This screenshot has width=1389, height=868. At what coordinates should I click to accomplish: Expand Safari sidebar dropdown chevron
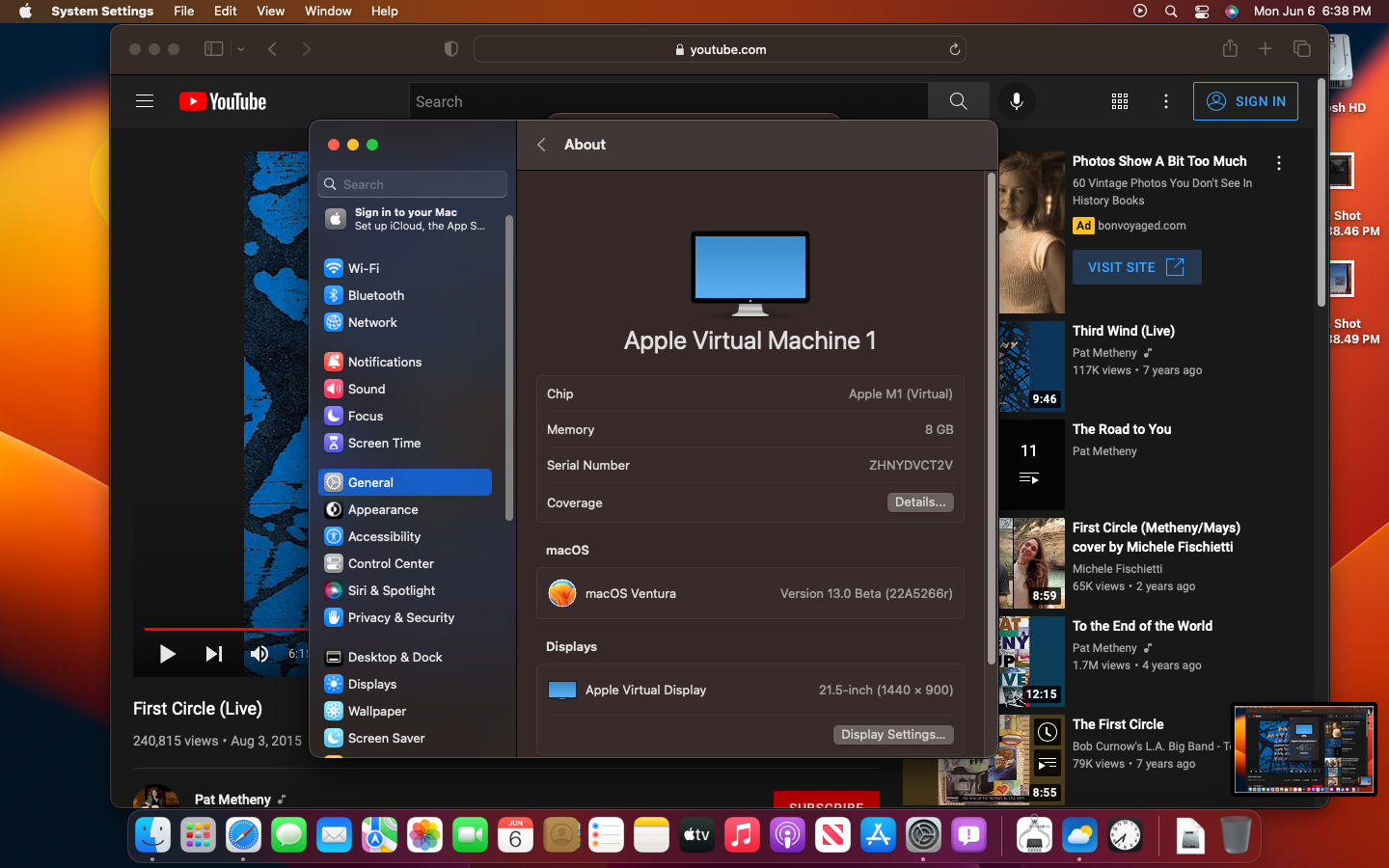click(241, 49)
